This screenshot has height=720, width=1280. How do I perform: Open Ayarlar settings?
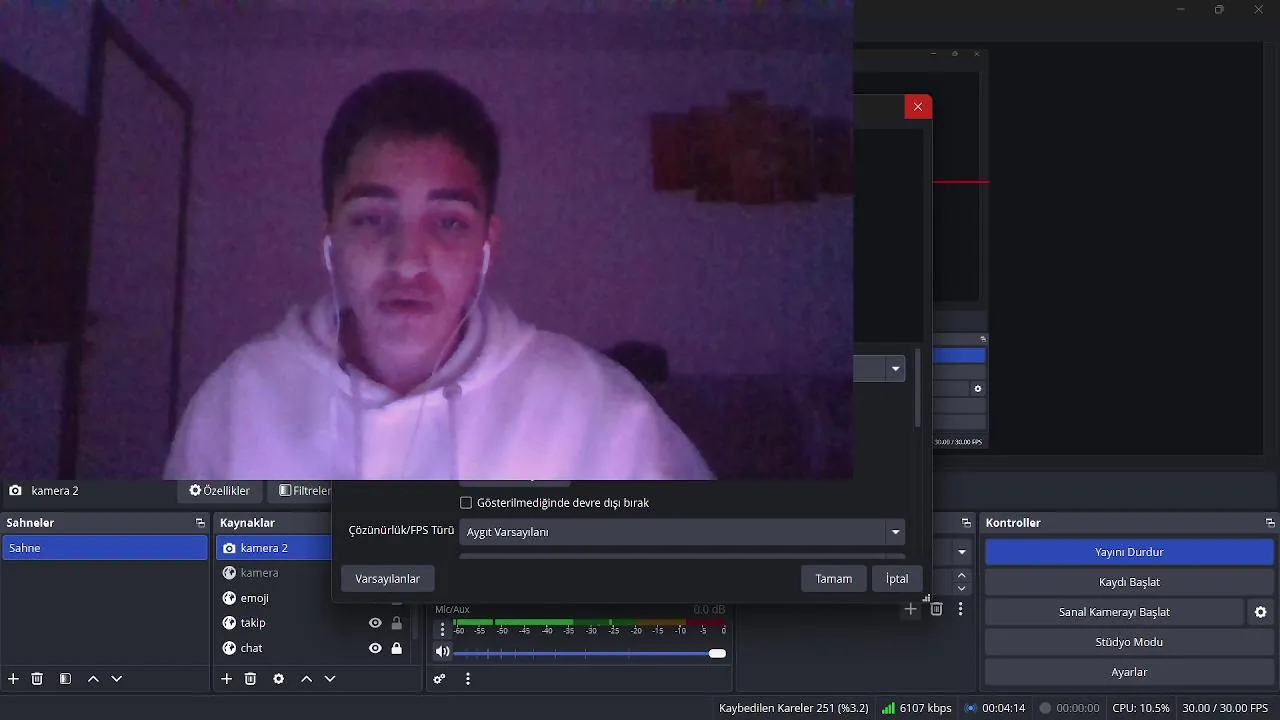[1129, 672]
